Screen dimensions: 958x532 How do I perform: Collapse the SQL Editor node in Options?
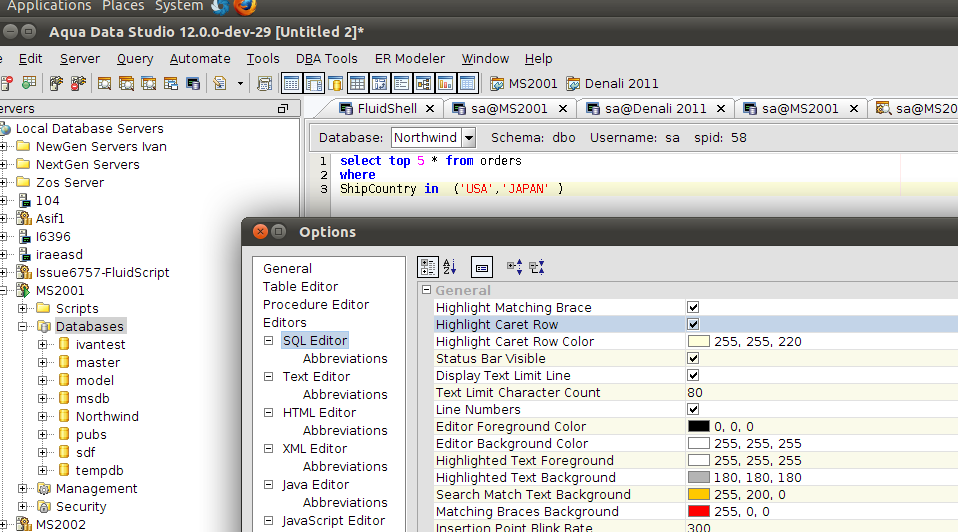[268, 341]
